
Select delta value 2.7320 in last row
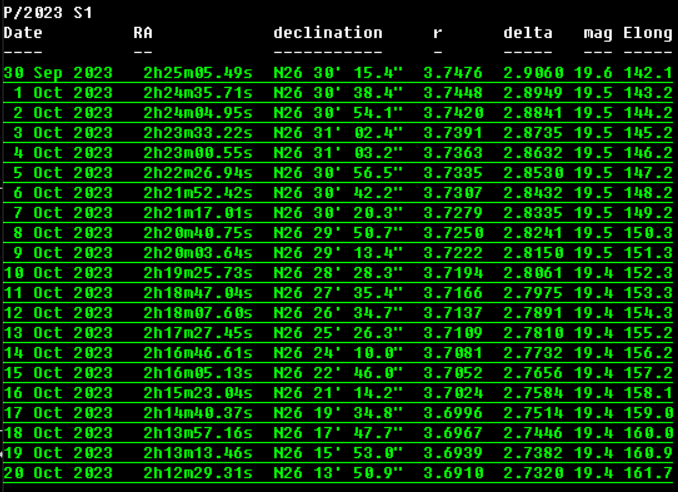point(533,472)
